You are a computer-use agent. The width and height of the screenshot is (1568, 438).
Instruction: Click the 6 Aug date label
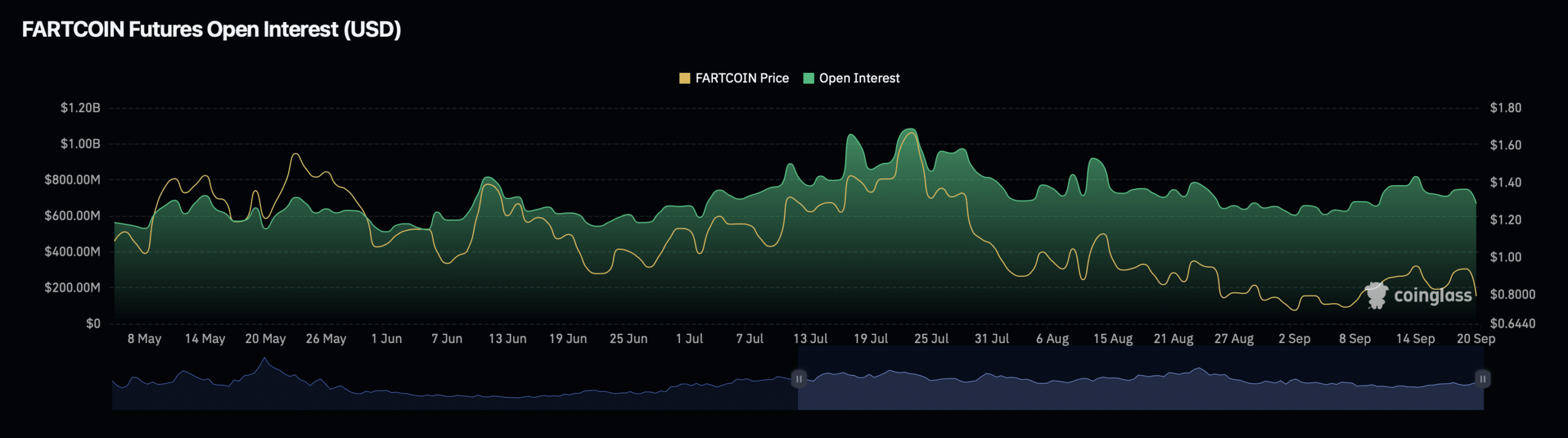point(1052,339)
